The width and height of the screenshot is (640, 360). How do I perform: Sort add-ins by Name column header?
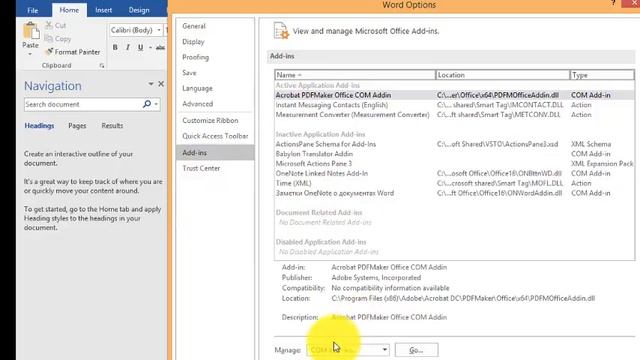point(355,75)
